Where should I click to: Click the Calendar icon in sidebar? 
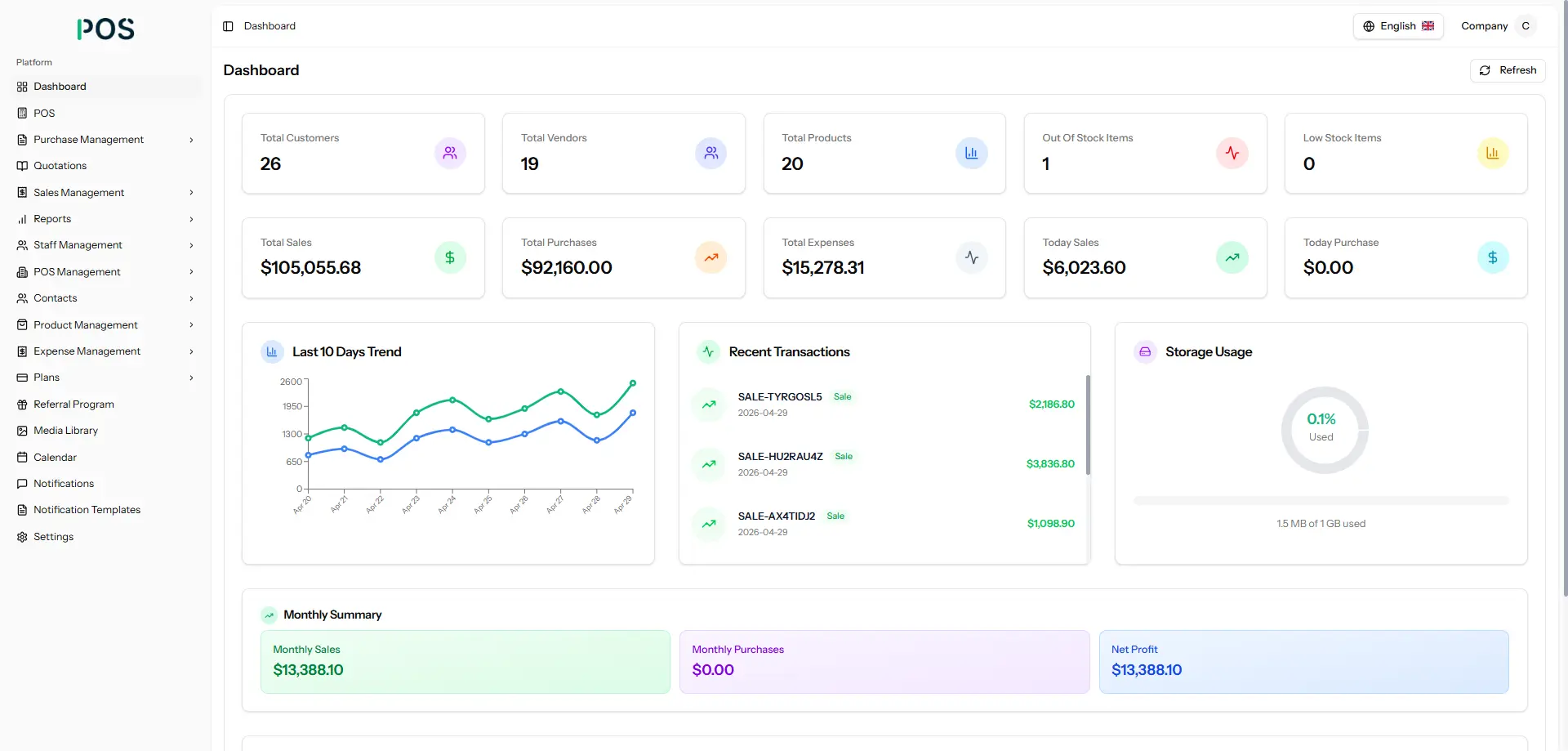22,458
